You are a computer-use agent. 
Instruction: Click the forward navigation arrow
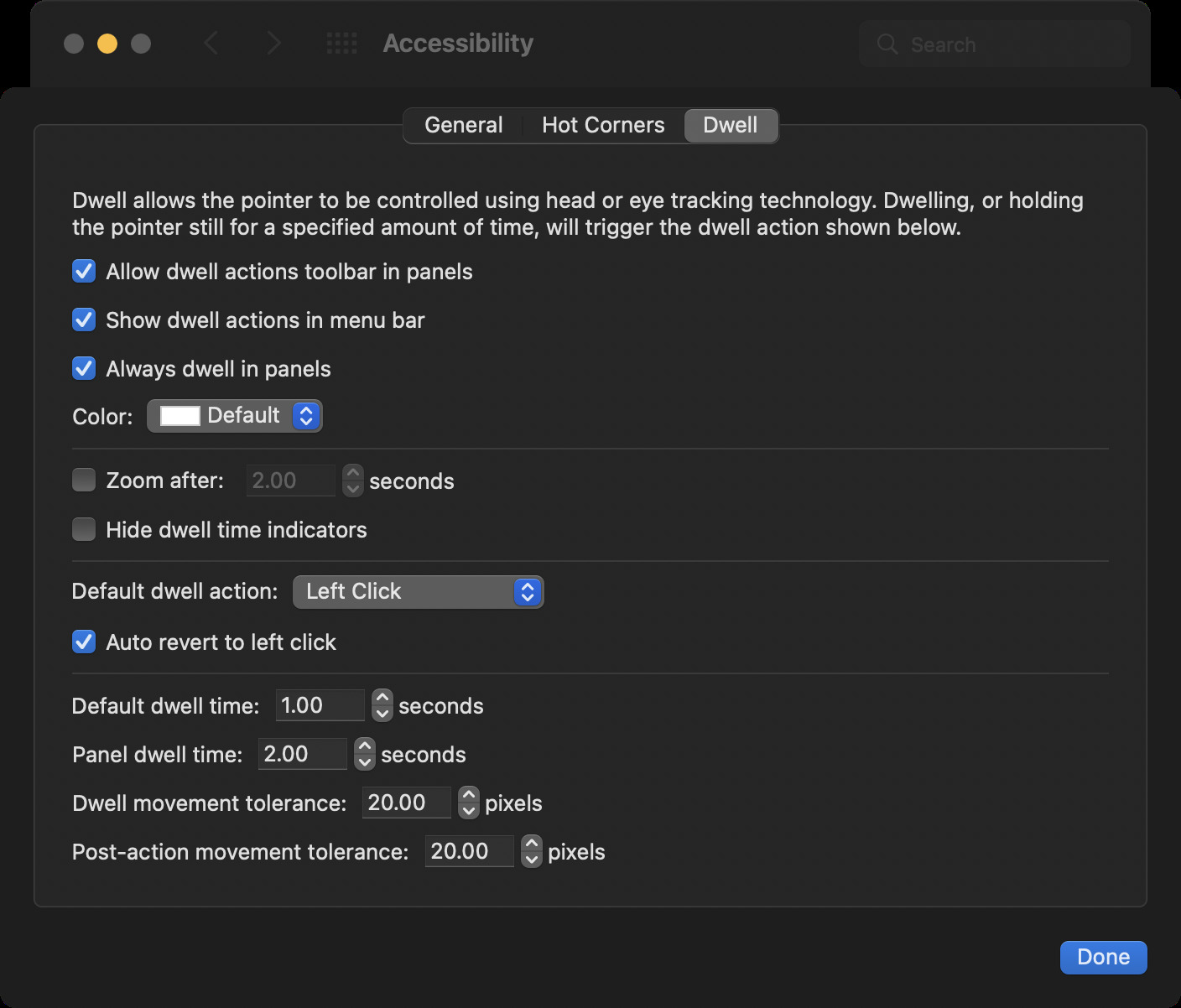point(273,43)
